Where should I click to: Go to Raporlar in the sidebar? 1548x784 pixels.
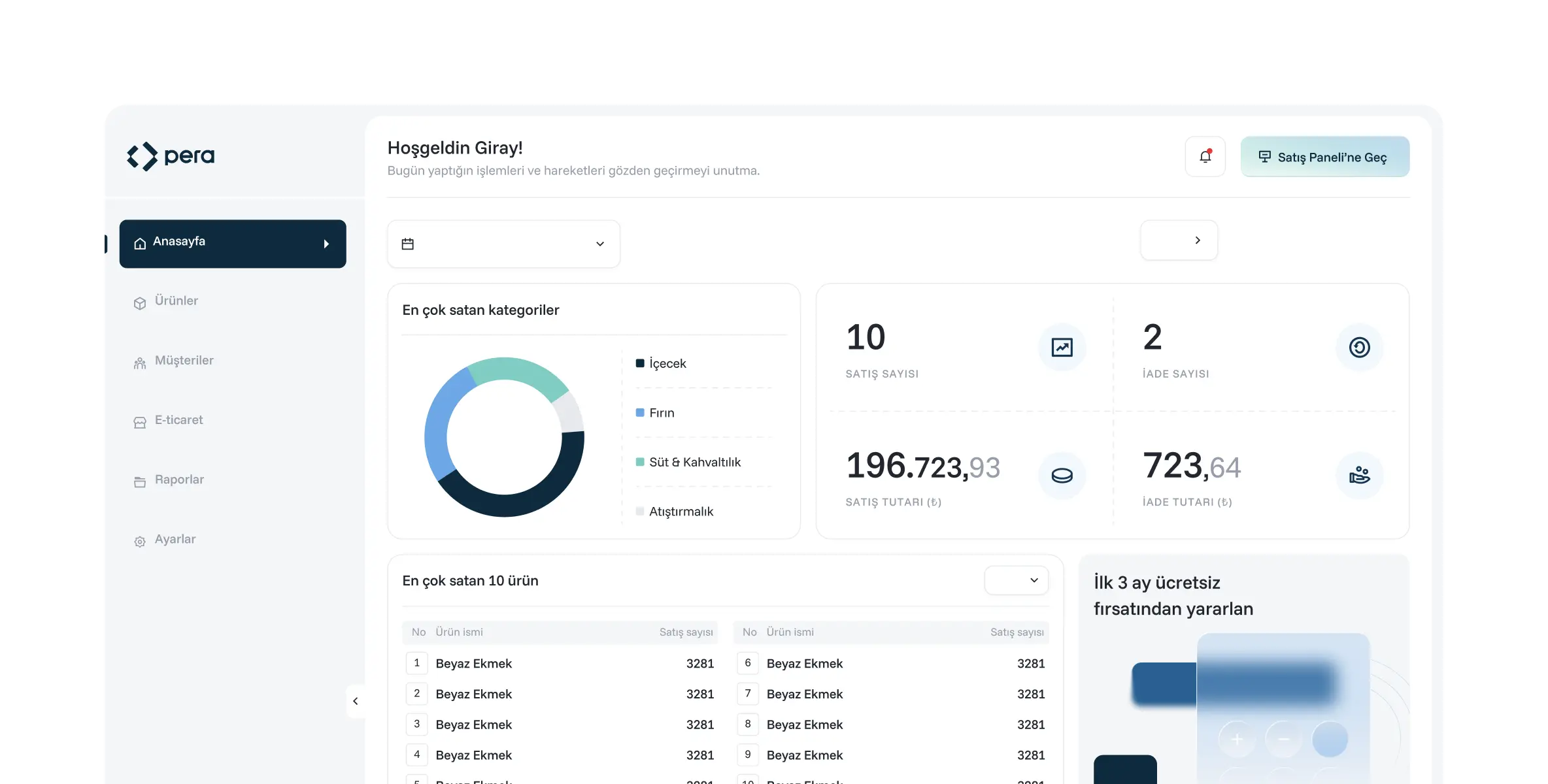[179, 480]
